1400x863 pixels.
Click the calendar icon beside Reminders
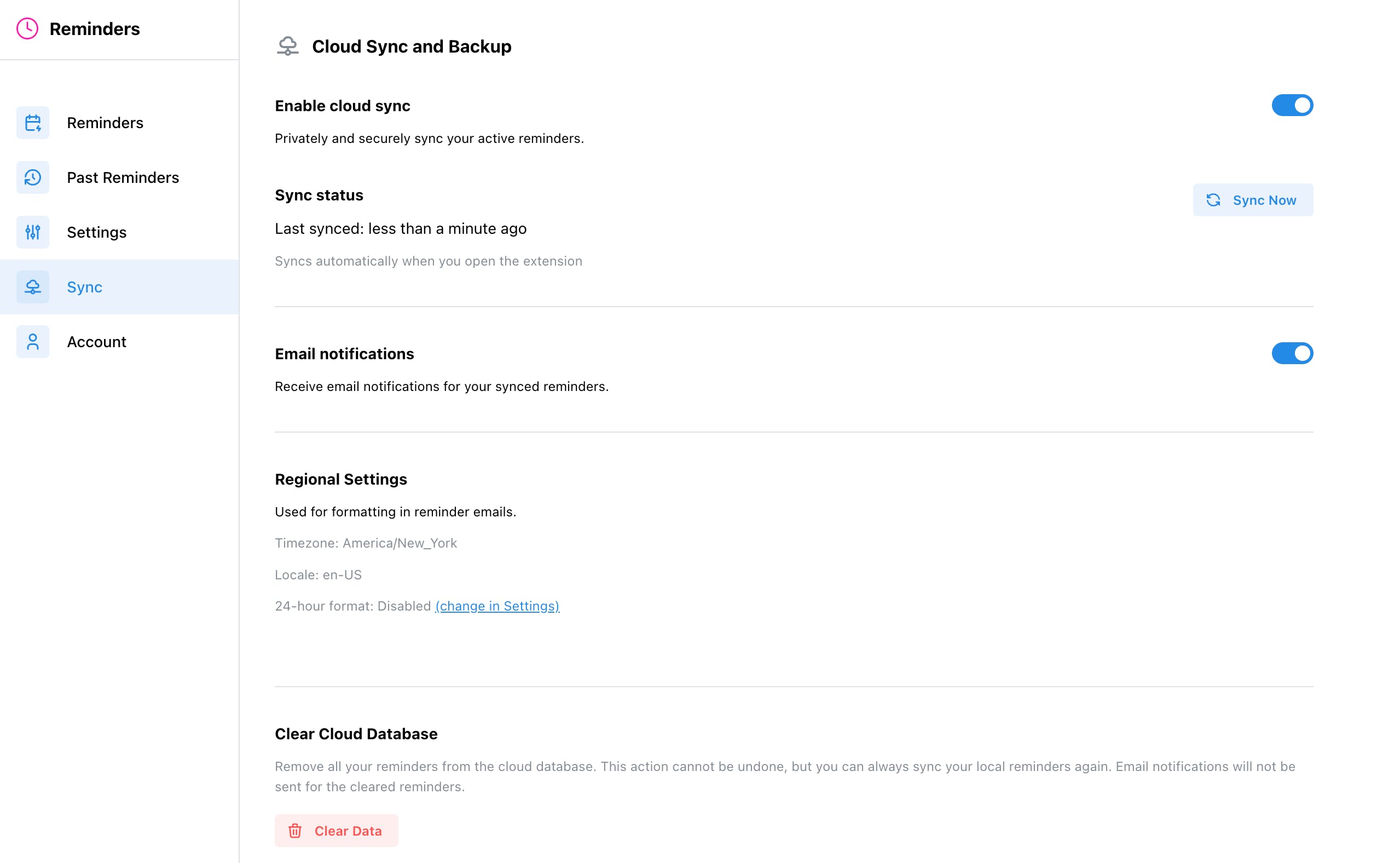(32, 123)
